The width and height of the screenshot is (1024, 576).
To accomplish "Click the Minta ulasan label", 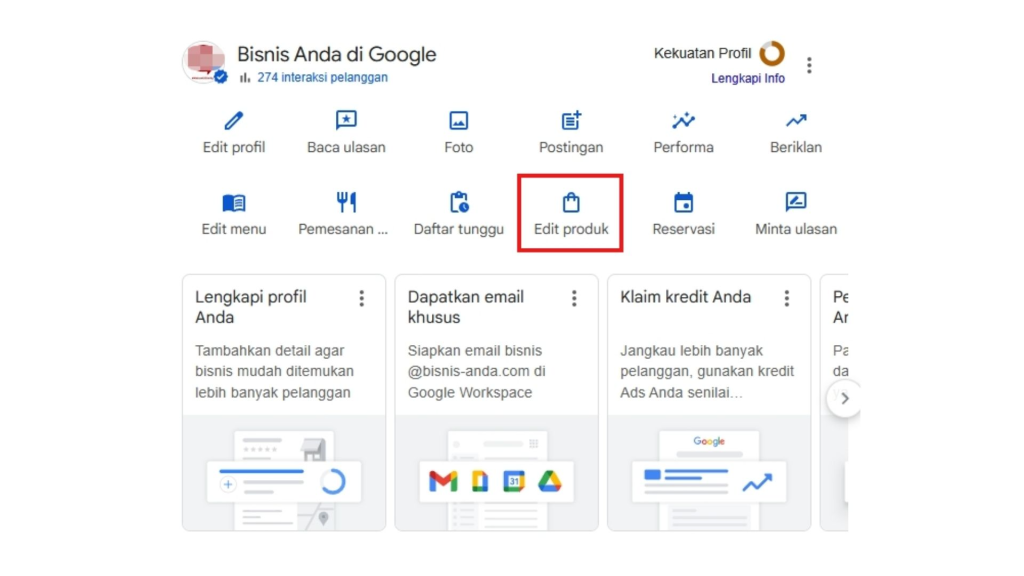I will [x=795, y=229].
